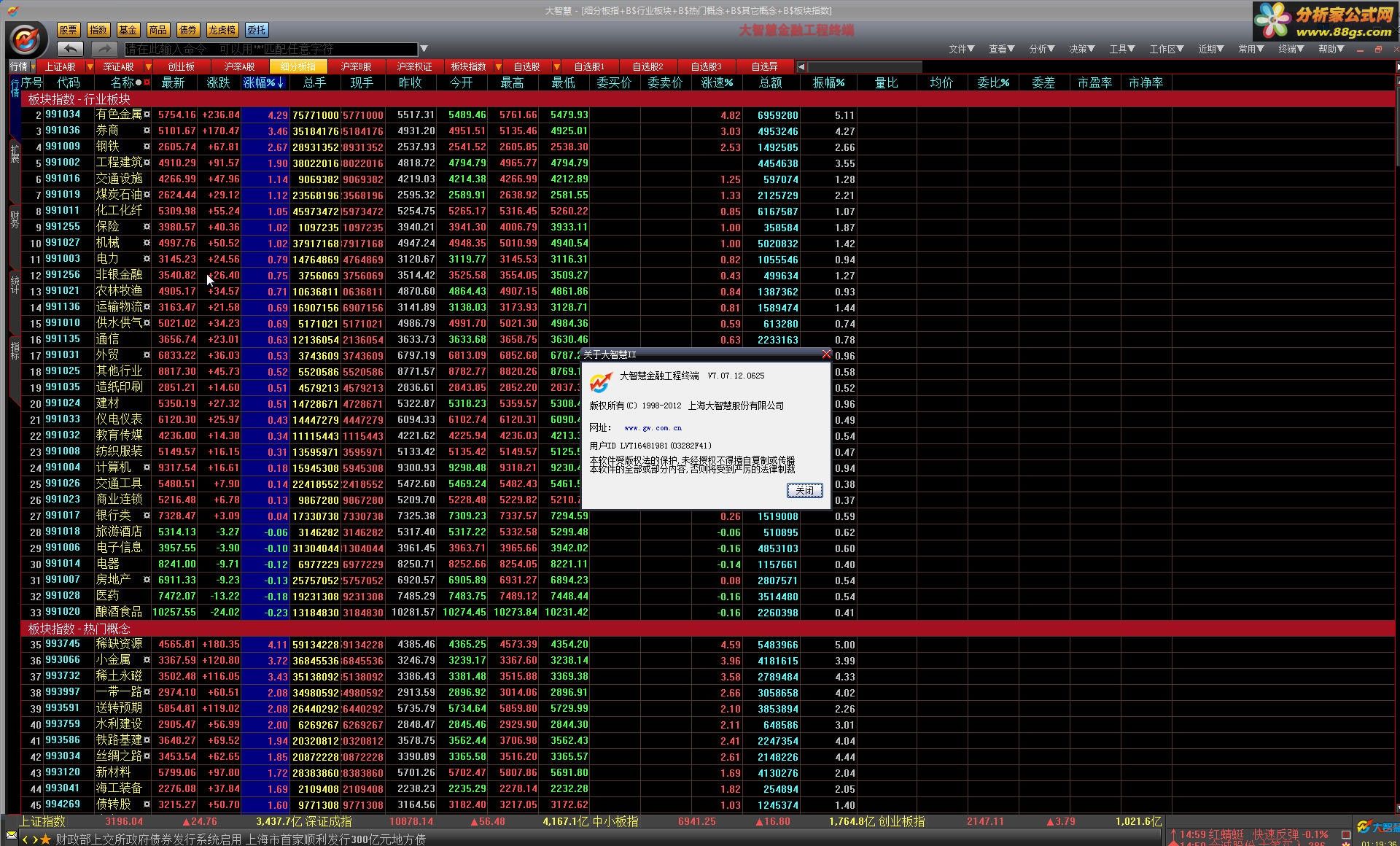The height and width of the screenshot is (846, 1400).
Task: Open the 工具 menu
Action: (x=1122, y=49)
